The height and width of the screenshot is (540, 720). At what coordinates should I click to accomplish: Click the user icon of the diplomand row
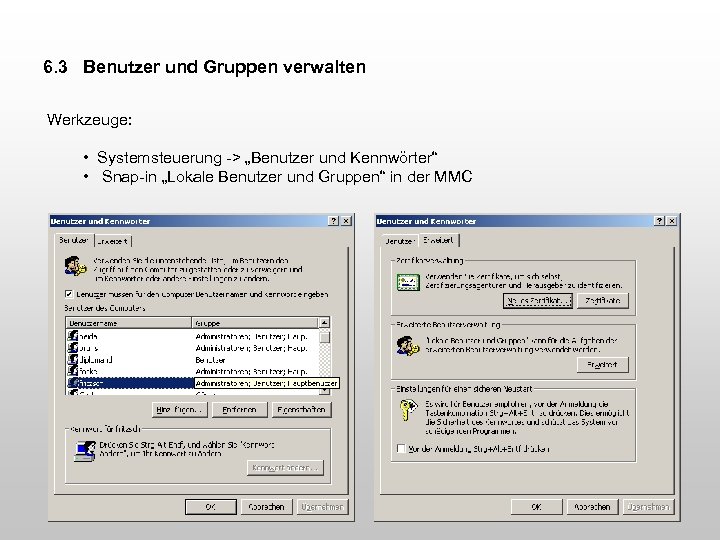[73, 360]
